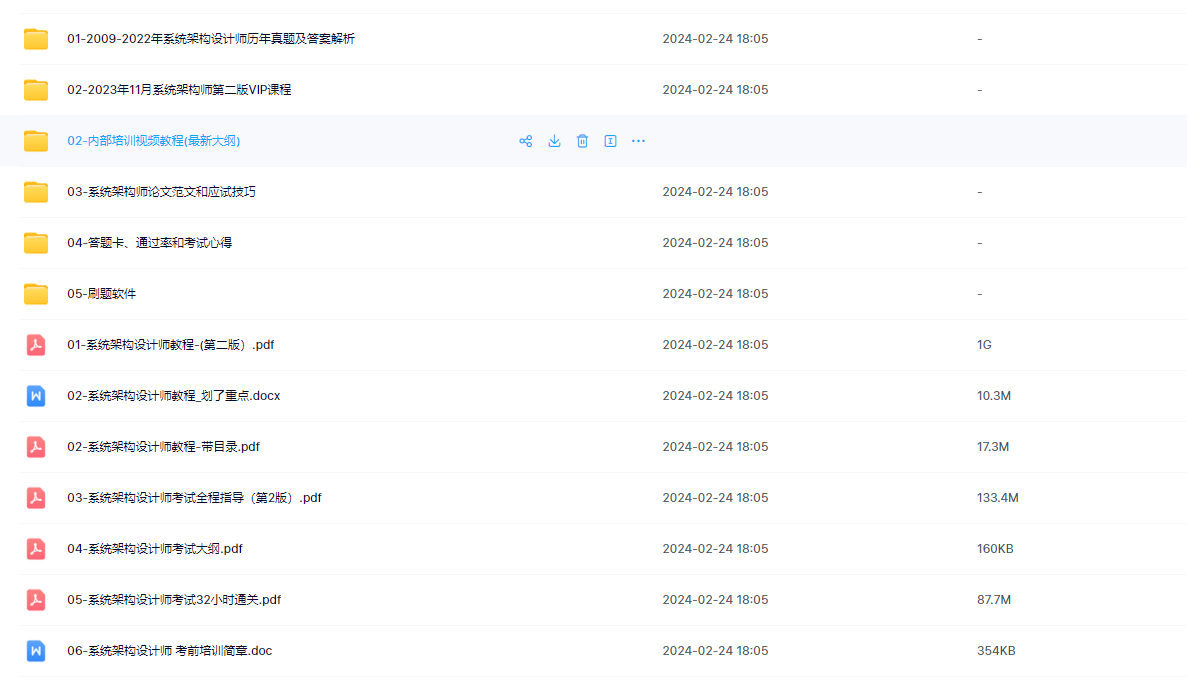Open 03-系统架构设计师考试全程指导 (第2版).pdf
This screenshot has width=1187, height=700.
click(194, 498)
